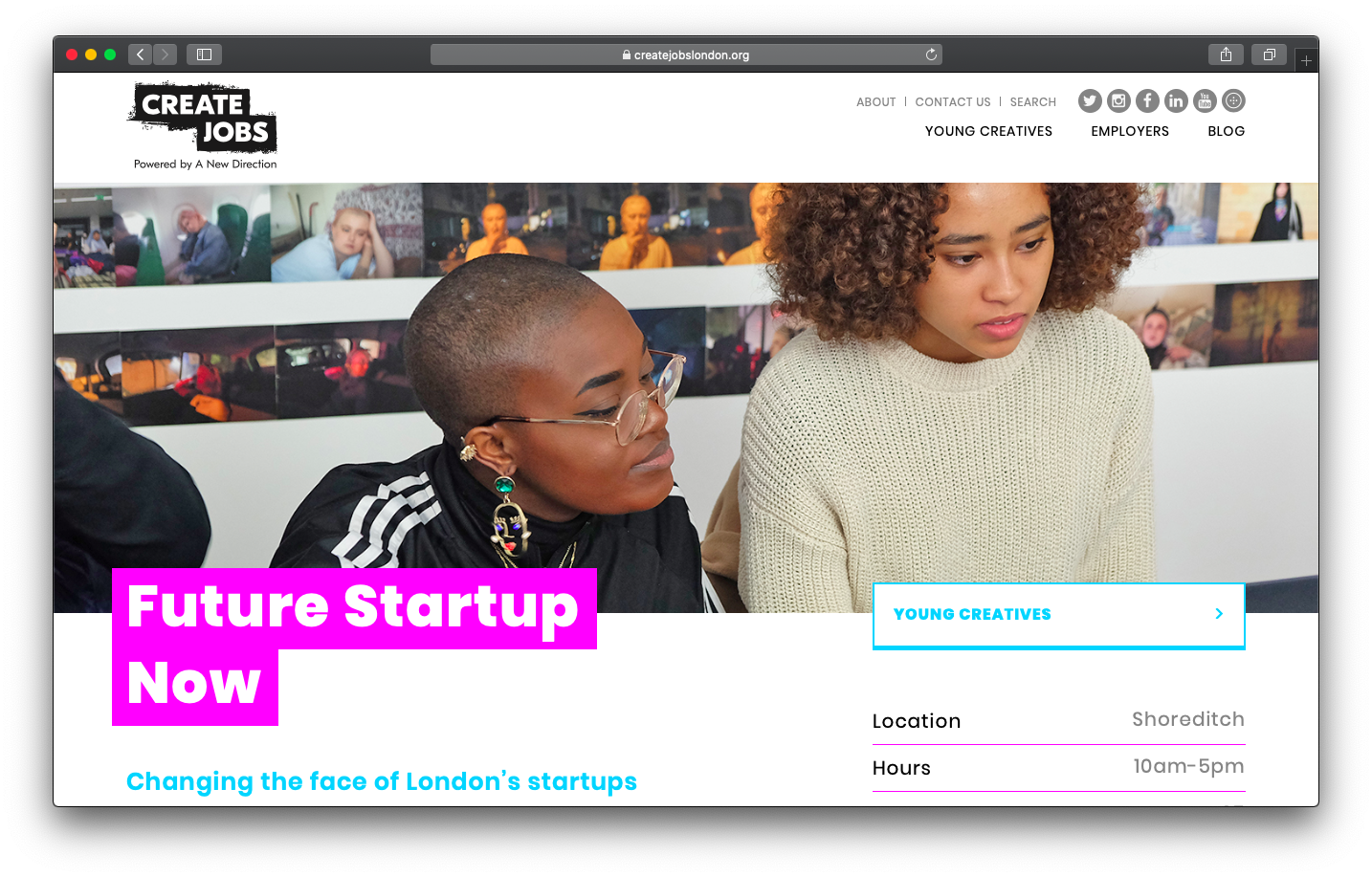This screenshot has height=877, width=1372.
Task: Open the LinkedIn social icon
Action: click(x=1176, y=100)
